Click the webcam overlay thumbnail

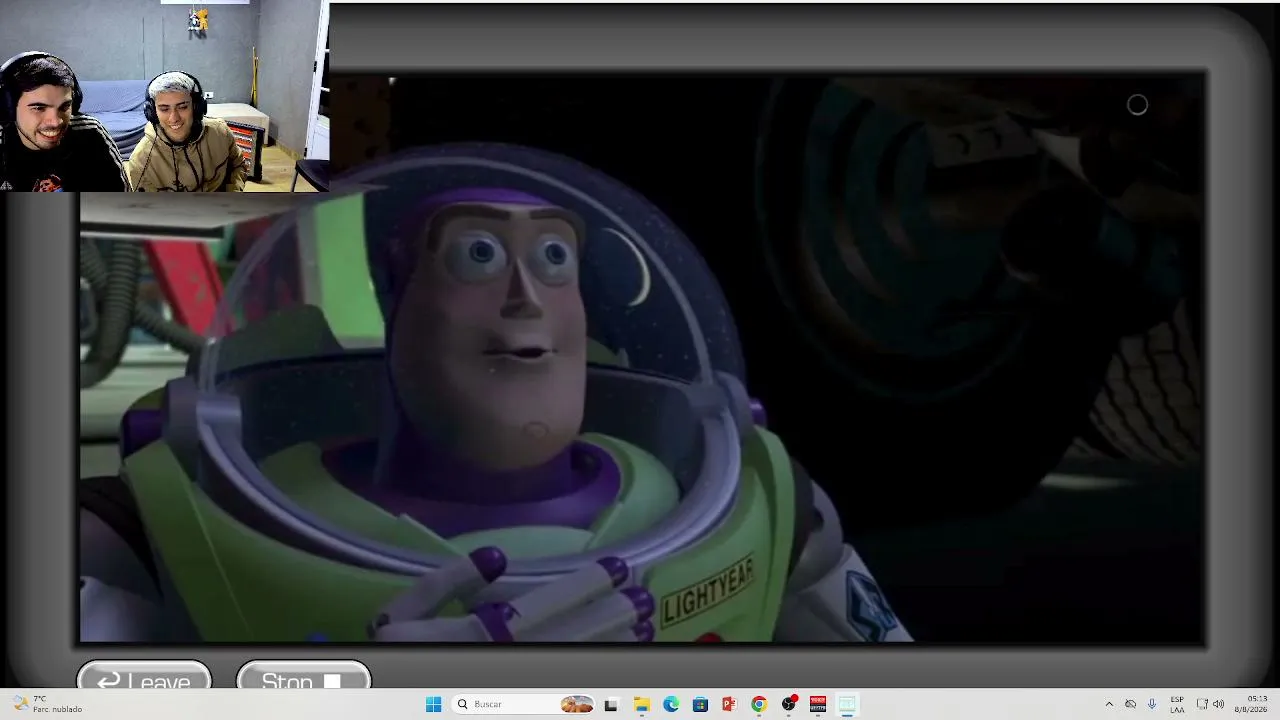pos(164,96)
